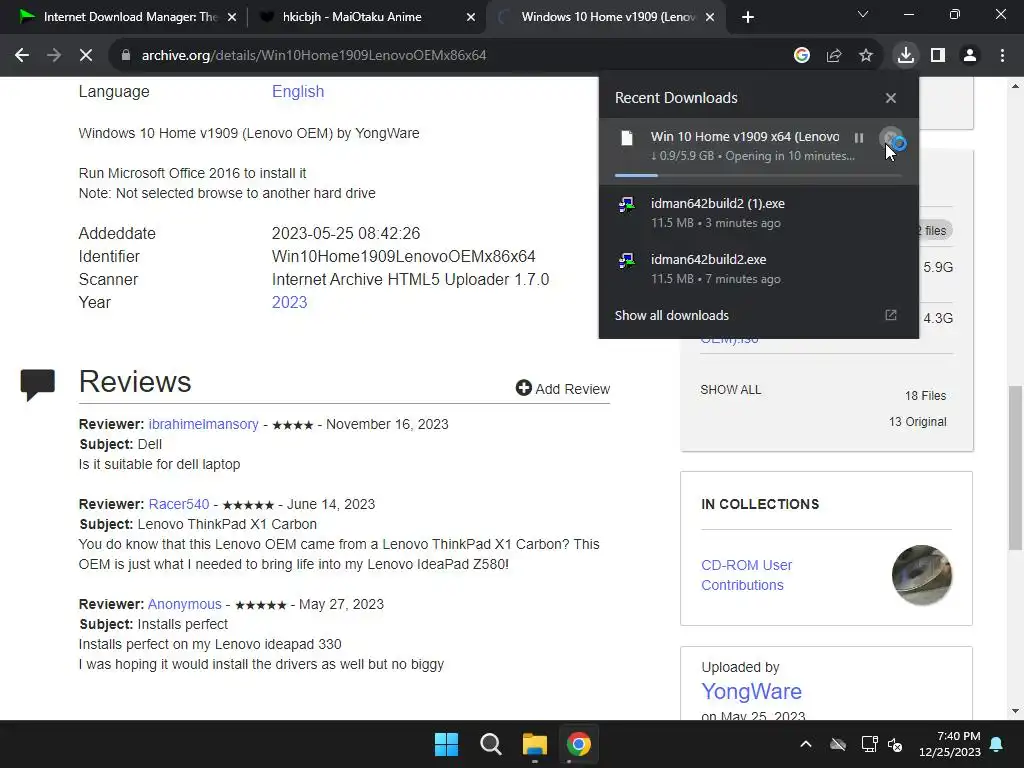
Task: Expand the tab search dropdown
Action: click(863, 14)
